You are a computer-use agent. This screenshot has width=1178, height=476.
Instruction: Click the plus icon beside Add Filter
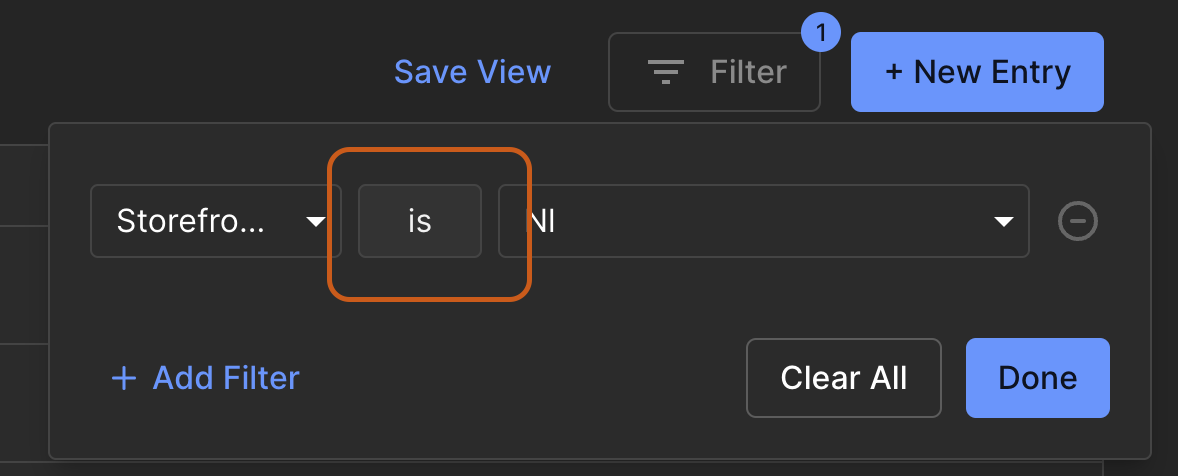click(x=123, y=378)
